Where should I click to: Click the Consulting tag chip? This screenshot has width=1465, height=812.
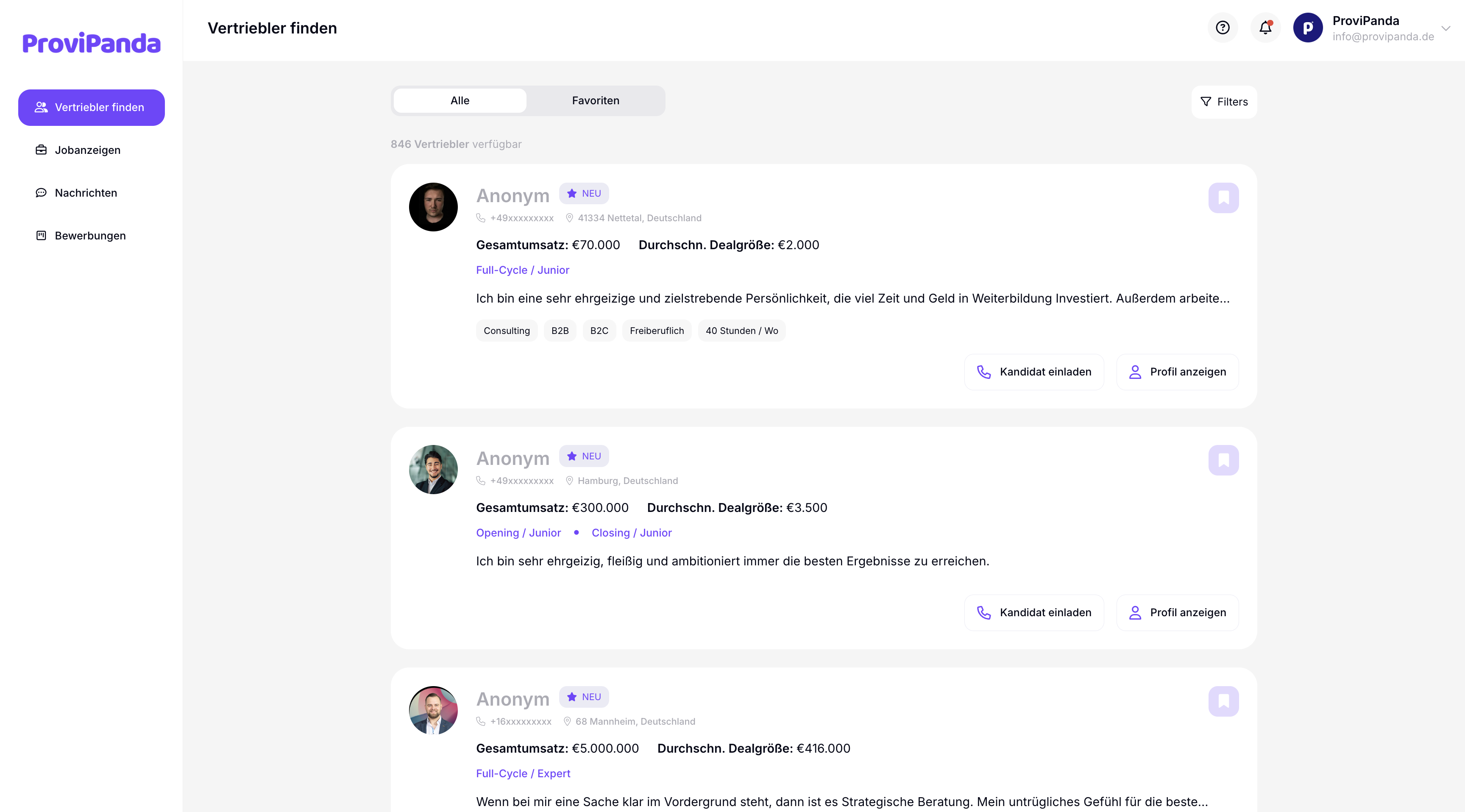(506, 331)
